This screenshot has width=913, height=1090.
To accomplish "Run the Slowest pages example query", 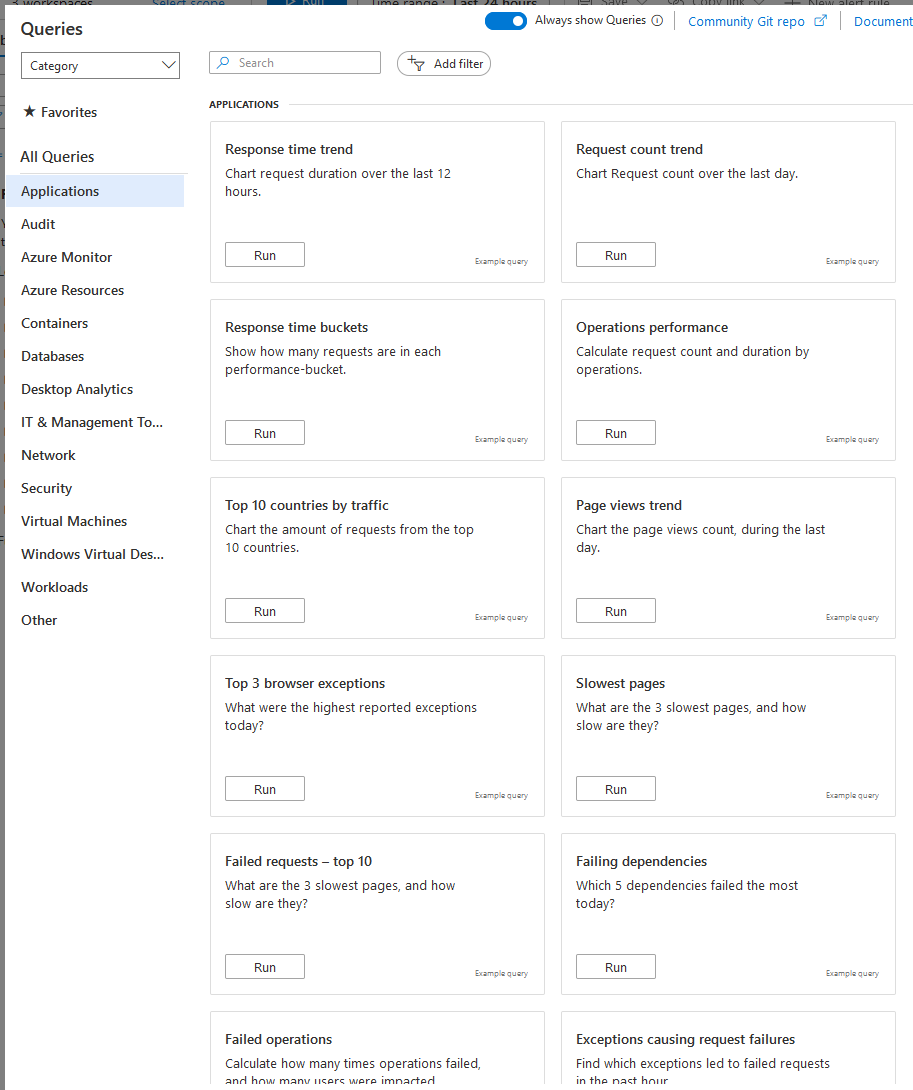I will (x=615, y=788).
